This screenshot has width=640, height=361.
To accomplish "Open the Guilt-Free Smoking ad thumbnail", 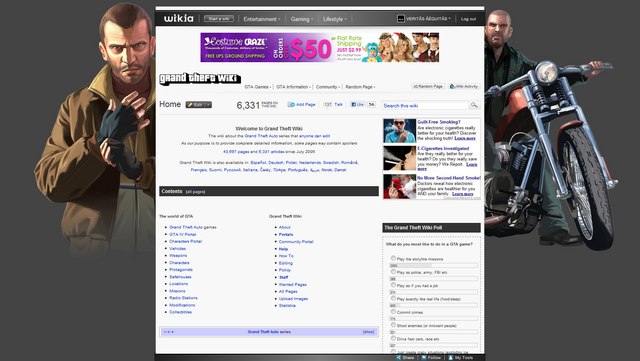I will pyautogui.click(x=399, y=131).
